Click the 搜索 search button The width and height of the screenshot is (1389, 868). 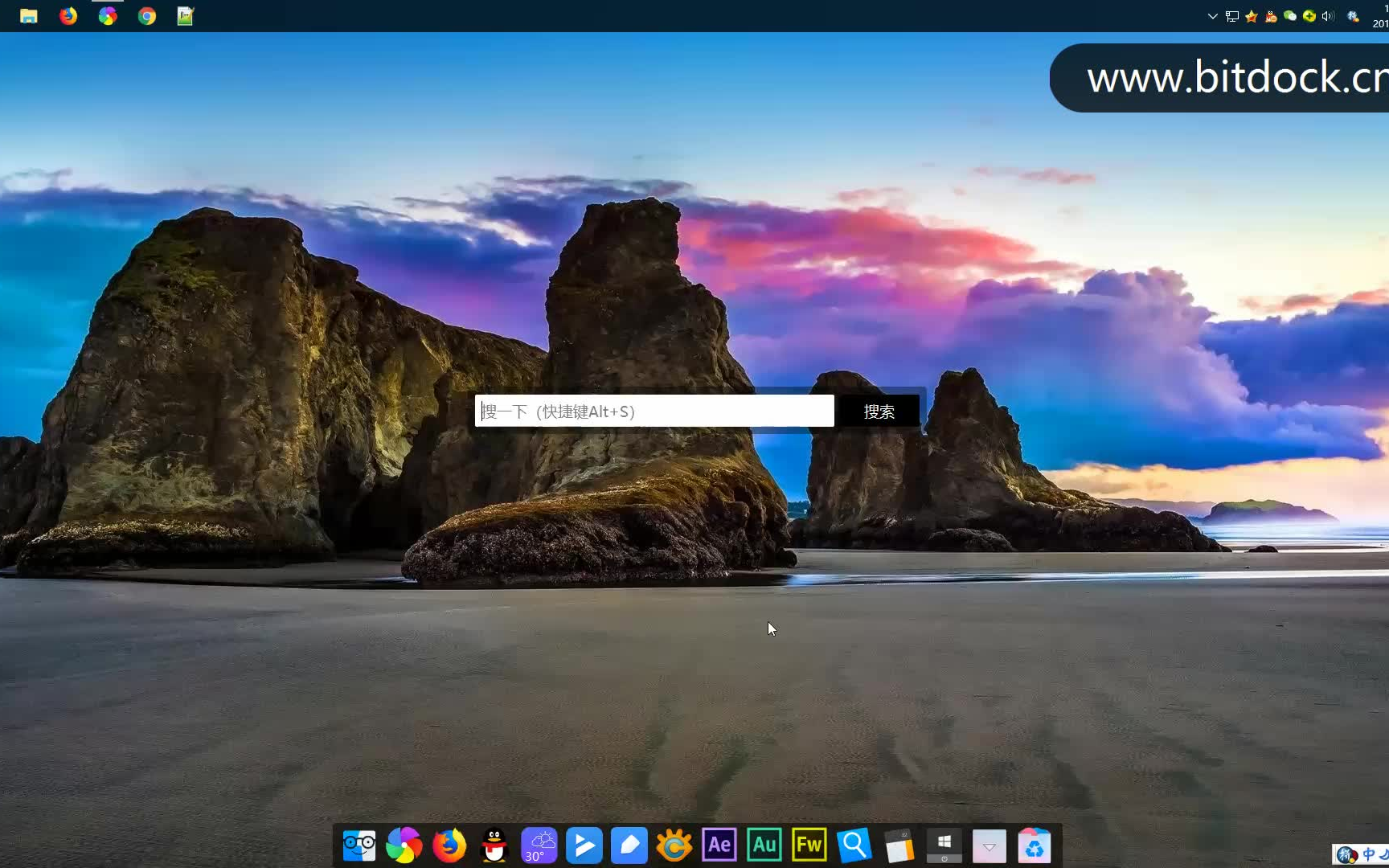(x=879, y=411)
